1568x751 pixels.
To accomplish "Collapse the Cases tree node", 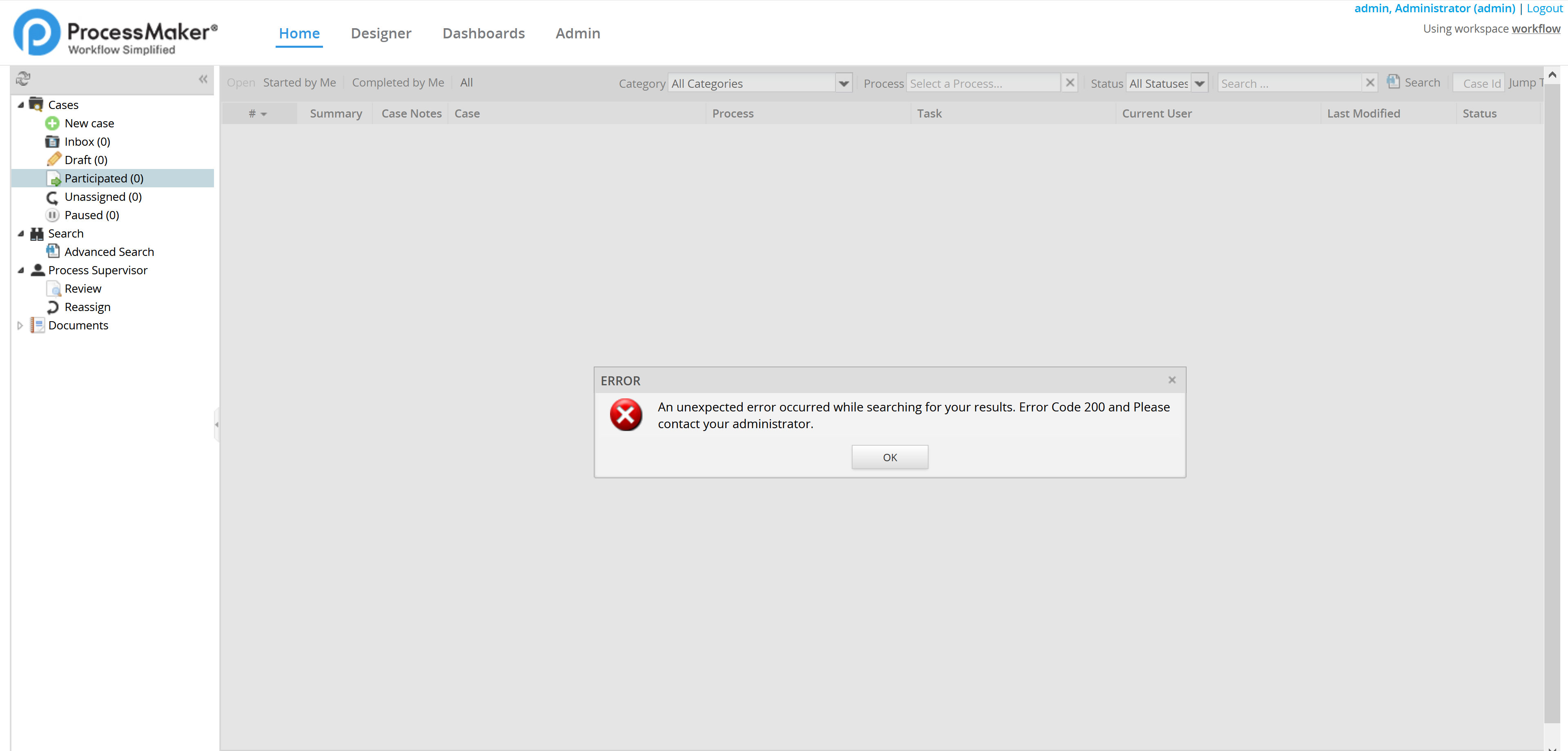I will 21,104.
